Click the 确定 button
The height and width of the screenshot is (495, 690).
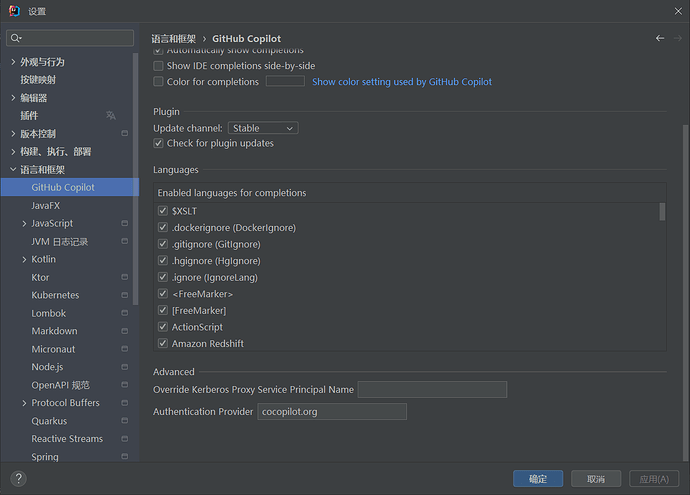pos(538,479)
